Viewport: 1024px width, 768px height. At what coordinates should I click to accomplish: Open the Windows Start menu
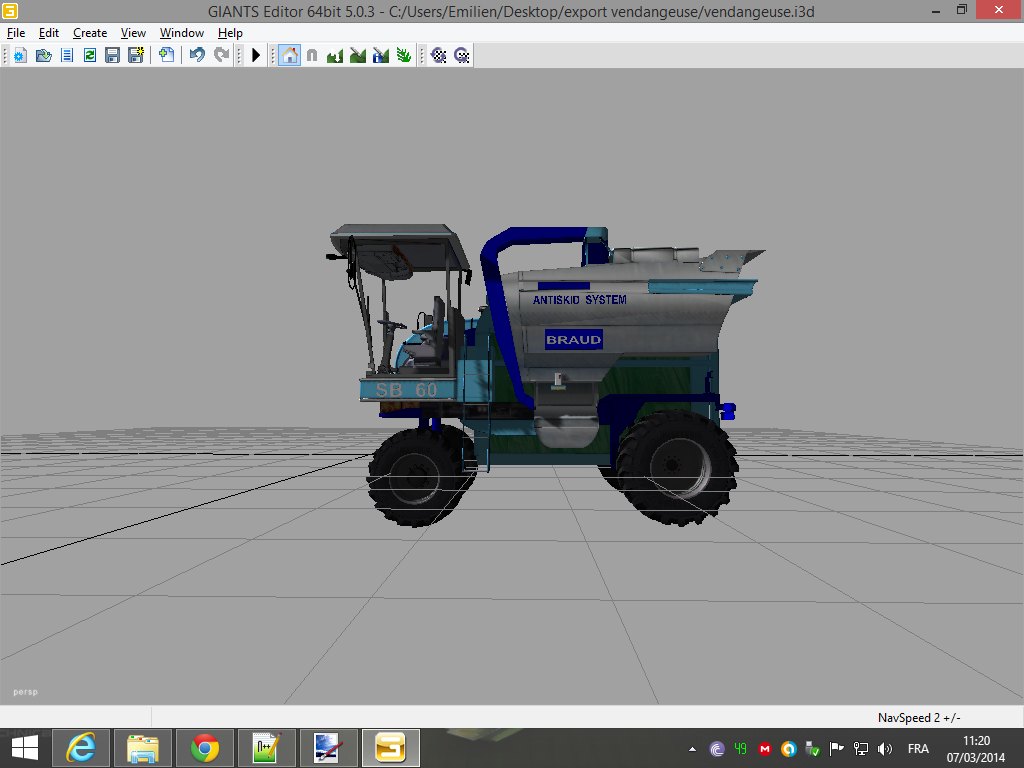25,748
